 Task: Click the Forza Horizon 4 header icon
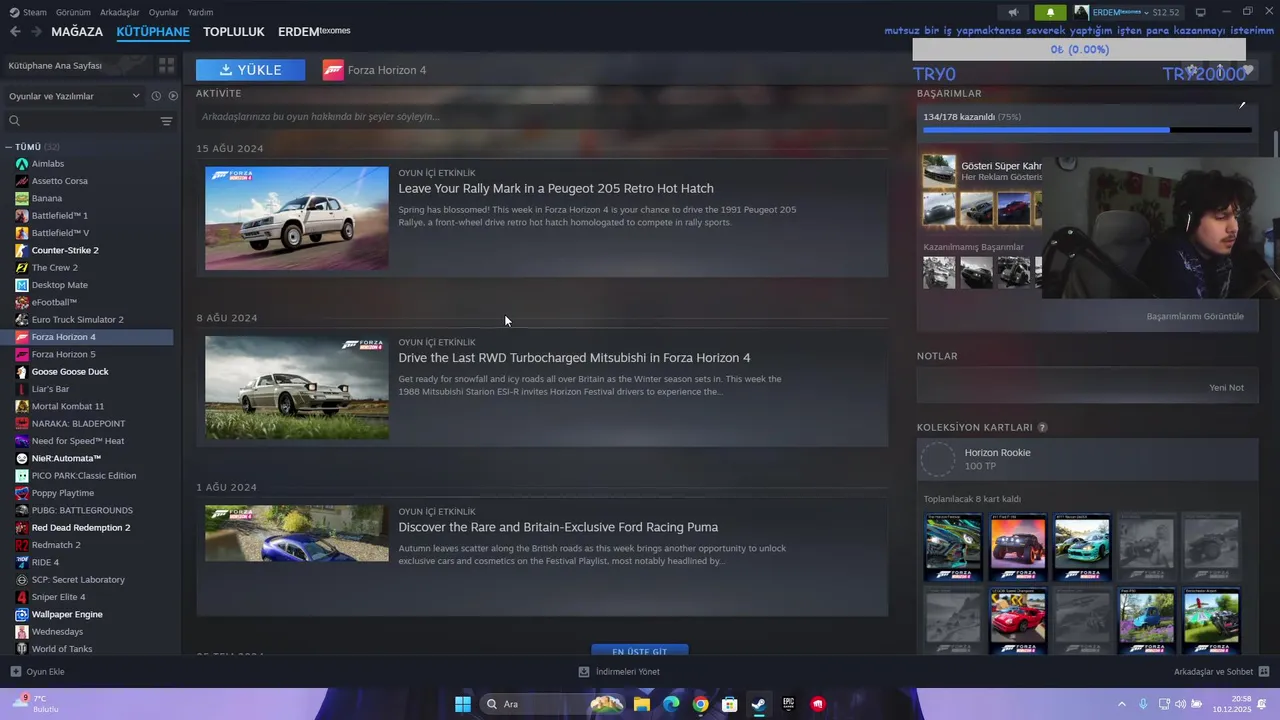click(x=333, y=70)
